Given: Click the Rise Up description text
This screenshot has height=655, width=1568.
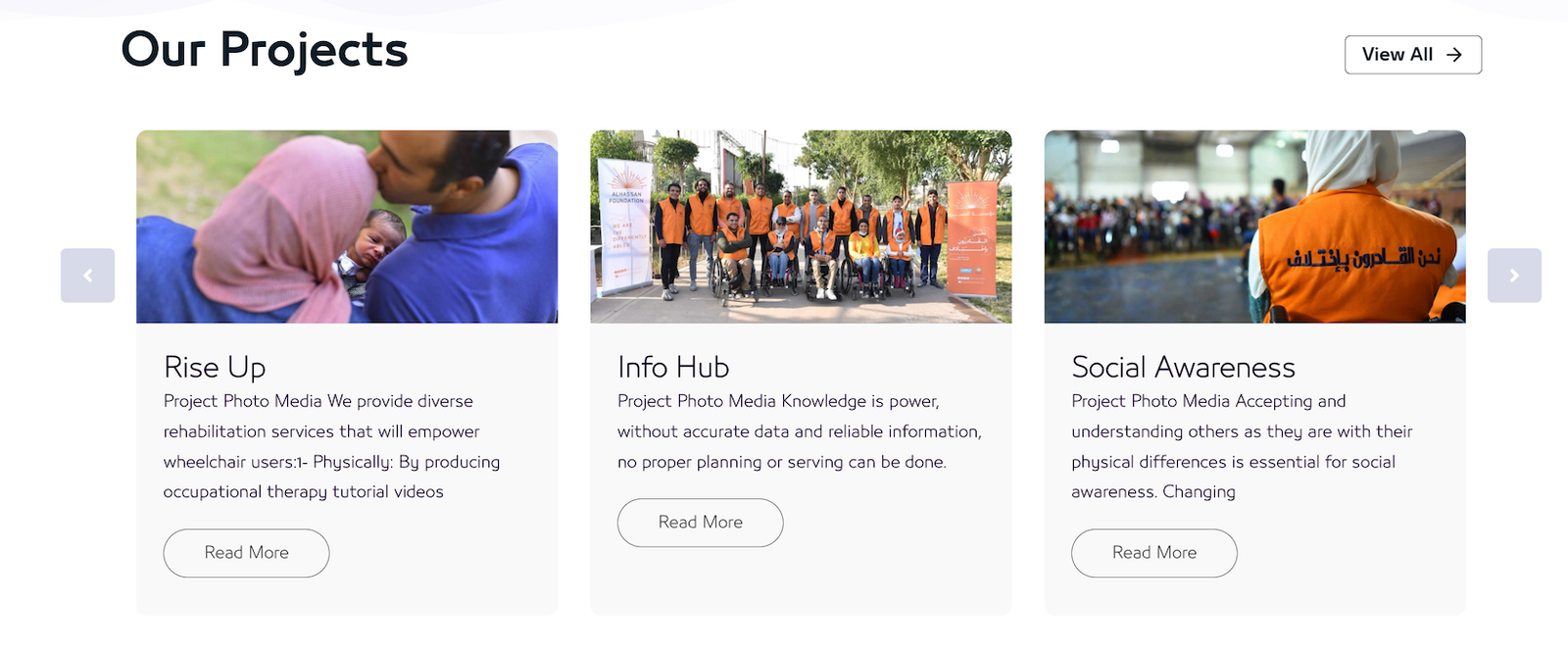Looking at the screenshot, I should pyautogui.click(x=331, y=446).
